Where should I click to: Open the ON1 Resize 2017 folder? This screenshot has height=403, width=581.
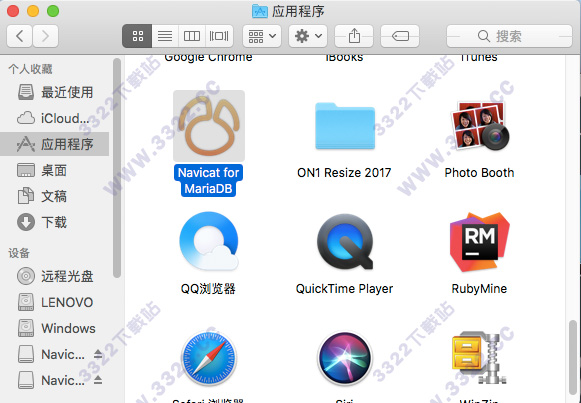(x=345, y=126)
